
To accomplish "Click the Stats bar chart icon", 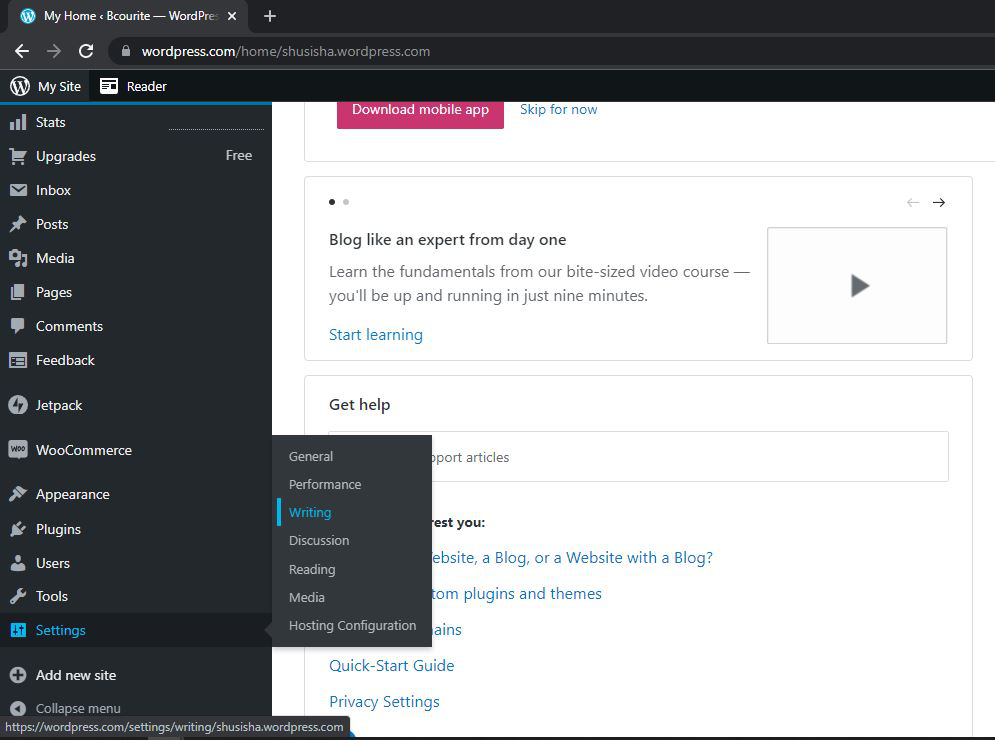I will [18, 122].
